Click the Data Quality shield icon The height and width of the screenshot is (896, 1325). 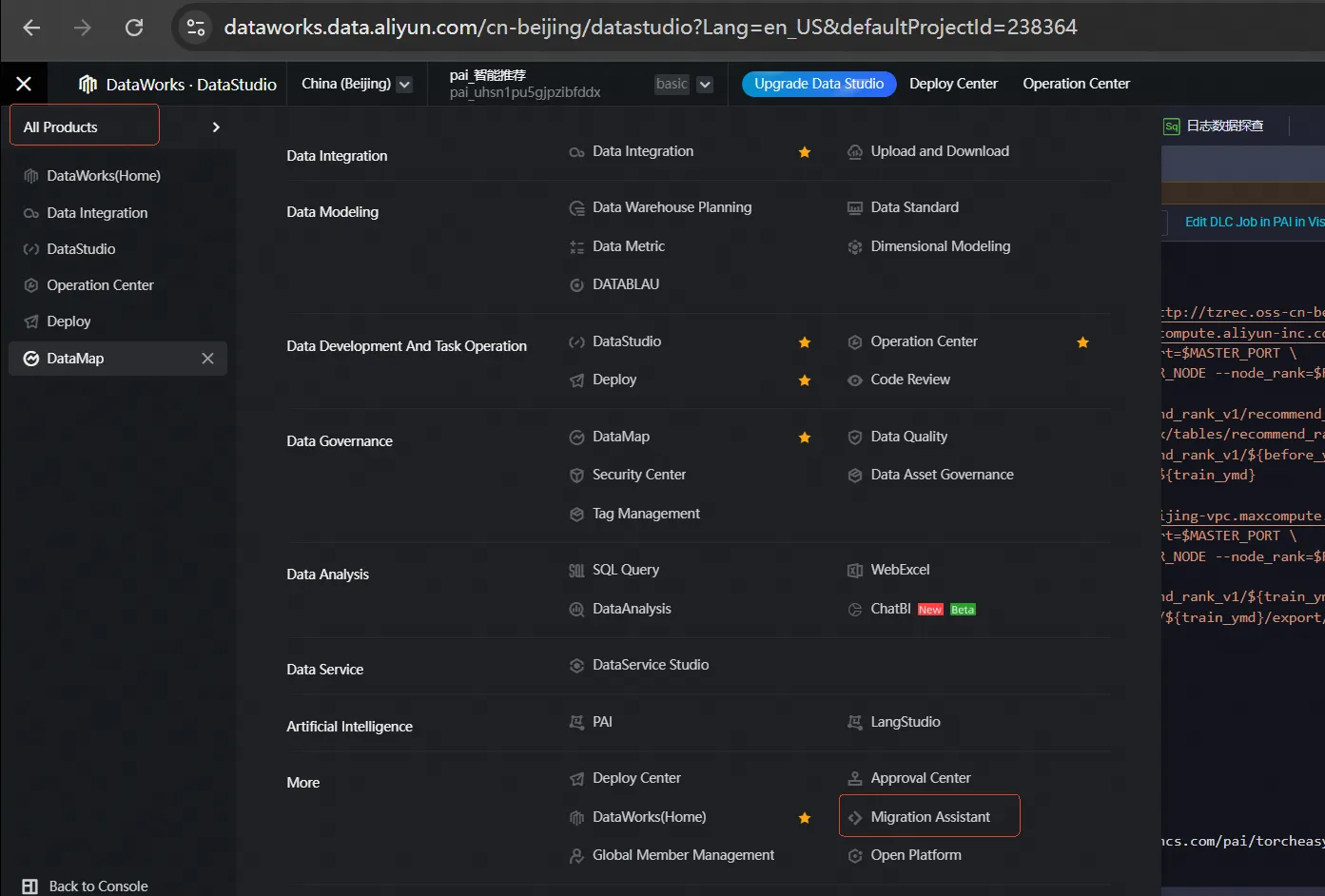855,438
